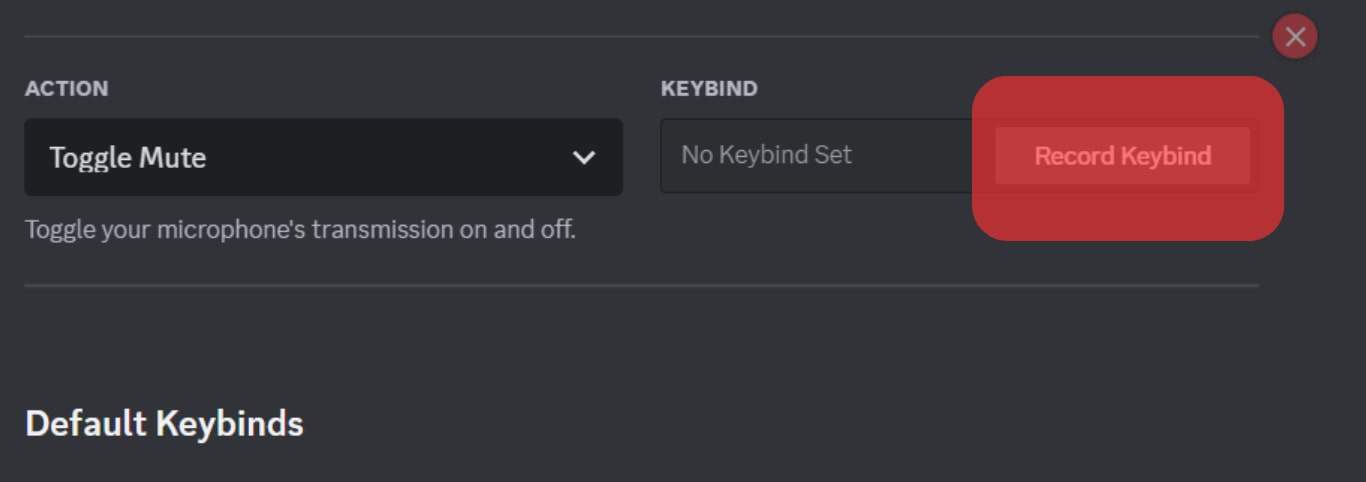Click the 'Toggle Mute' text in the action box
1366x482 pixels.
[127, 157]
